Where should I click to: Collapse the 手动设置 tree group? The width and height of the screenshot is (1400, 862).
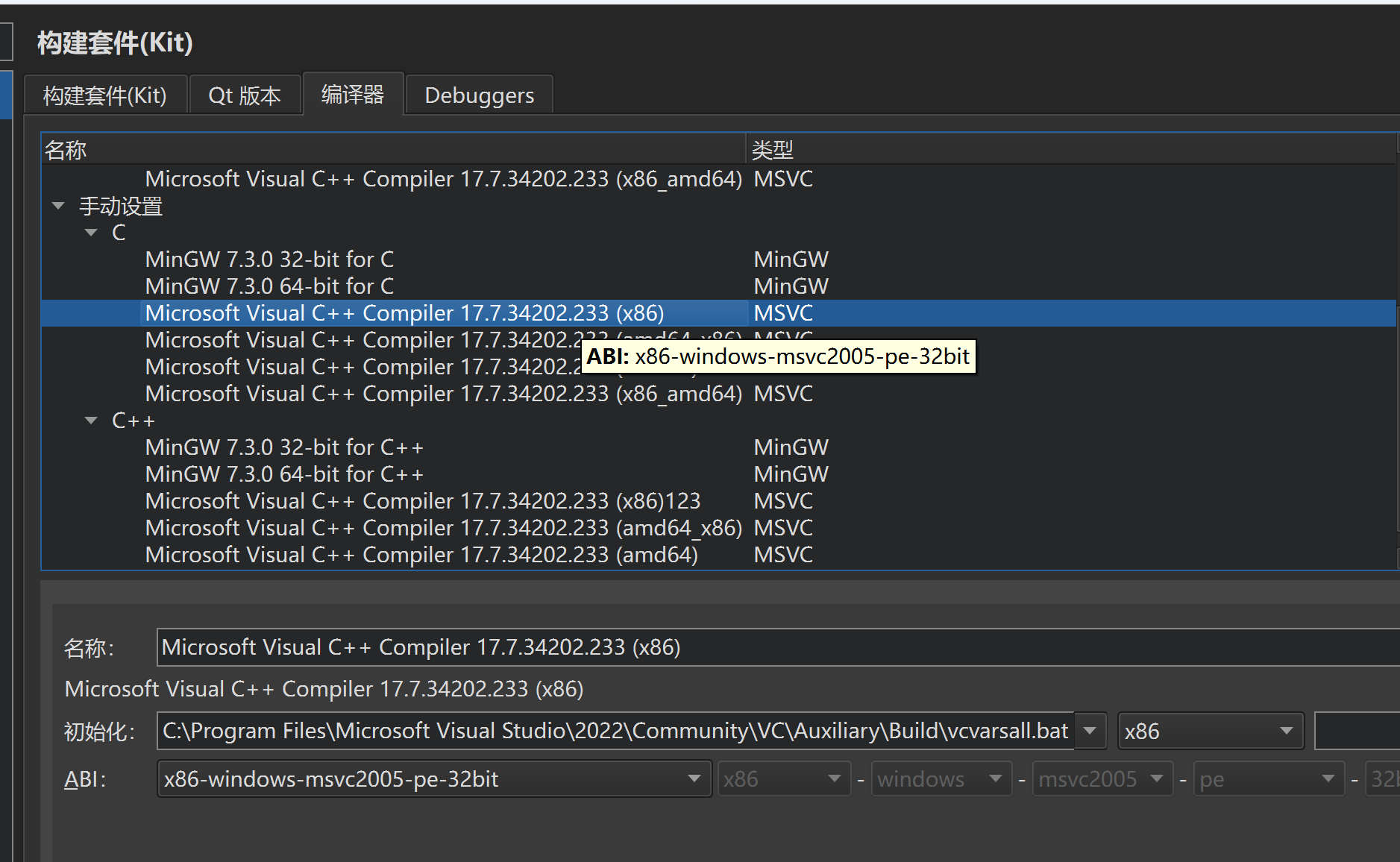click(x=58, y=206)
